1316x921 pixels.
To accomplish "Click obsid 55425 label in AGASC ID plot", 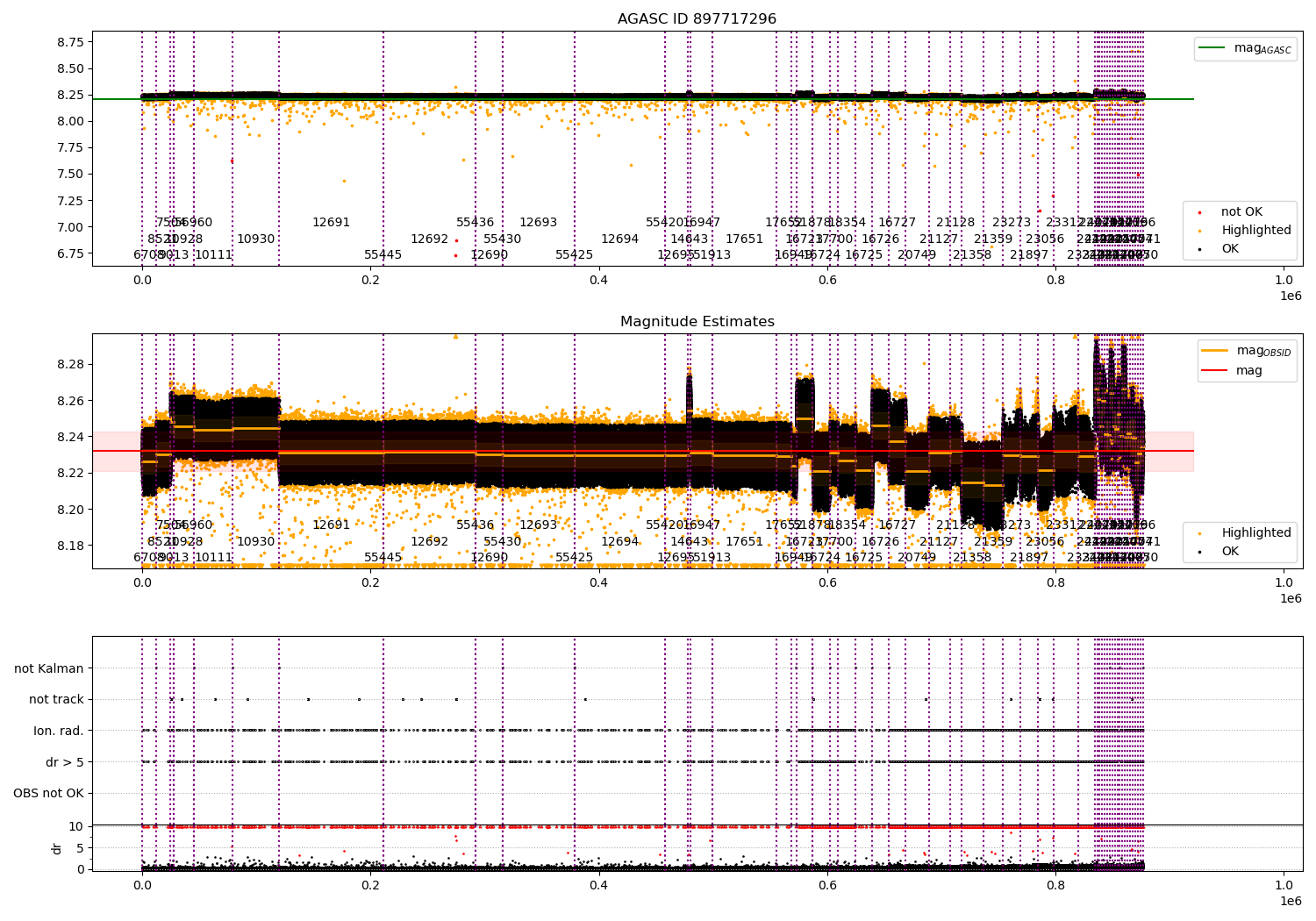I will pyautogui.click(x=575, y=255).
